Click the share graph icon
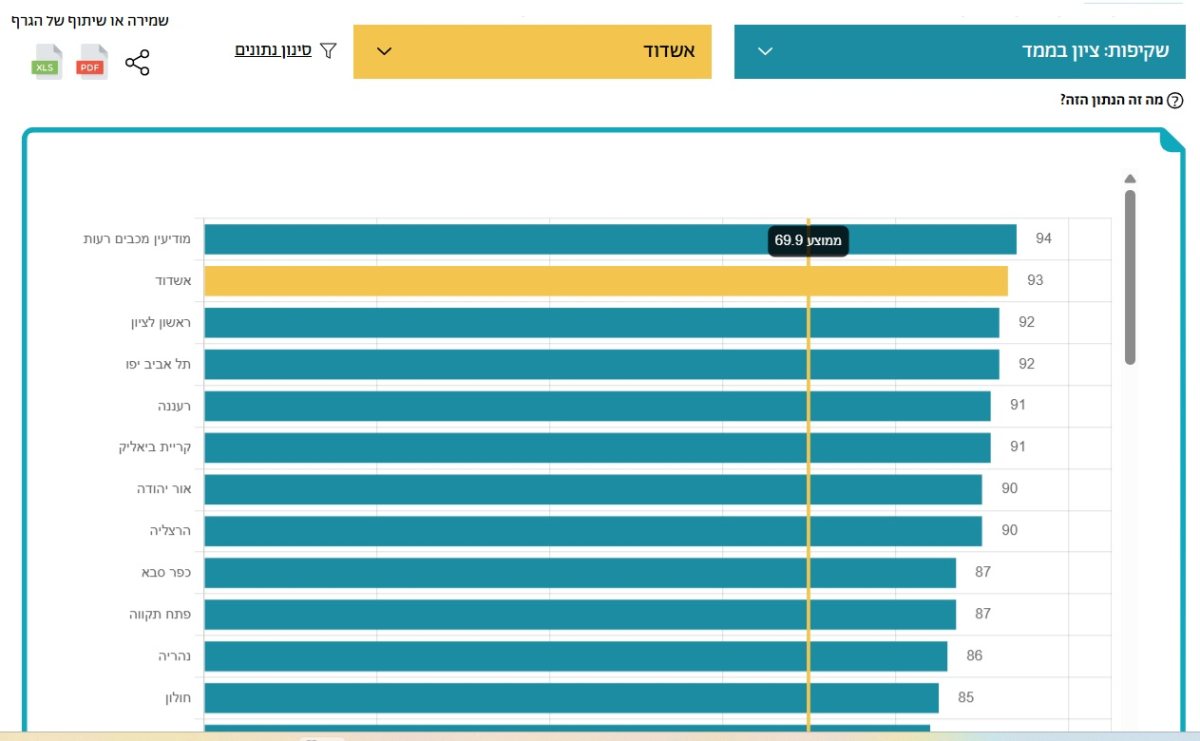The width and height of the screenshot is (1200, 741). [x=137, y=64]
